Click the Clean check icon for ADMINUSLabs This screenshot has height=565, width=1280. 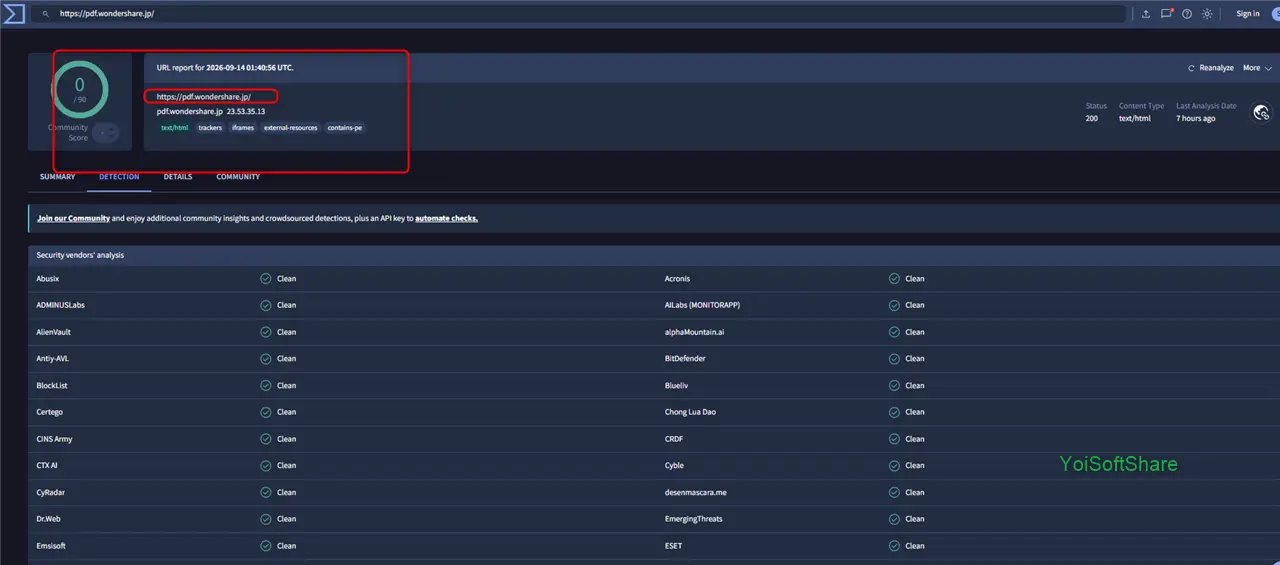coord(265,305)
